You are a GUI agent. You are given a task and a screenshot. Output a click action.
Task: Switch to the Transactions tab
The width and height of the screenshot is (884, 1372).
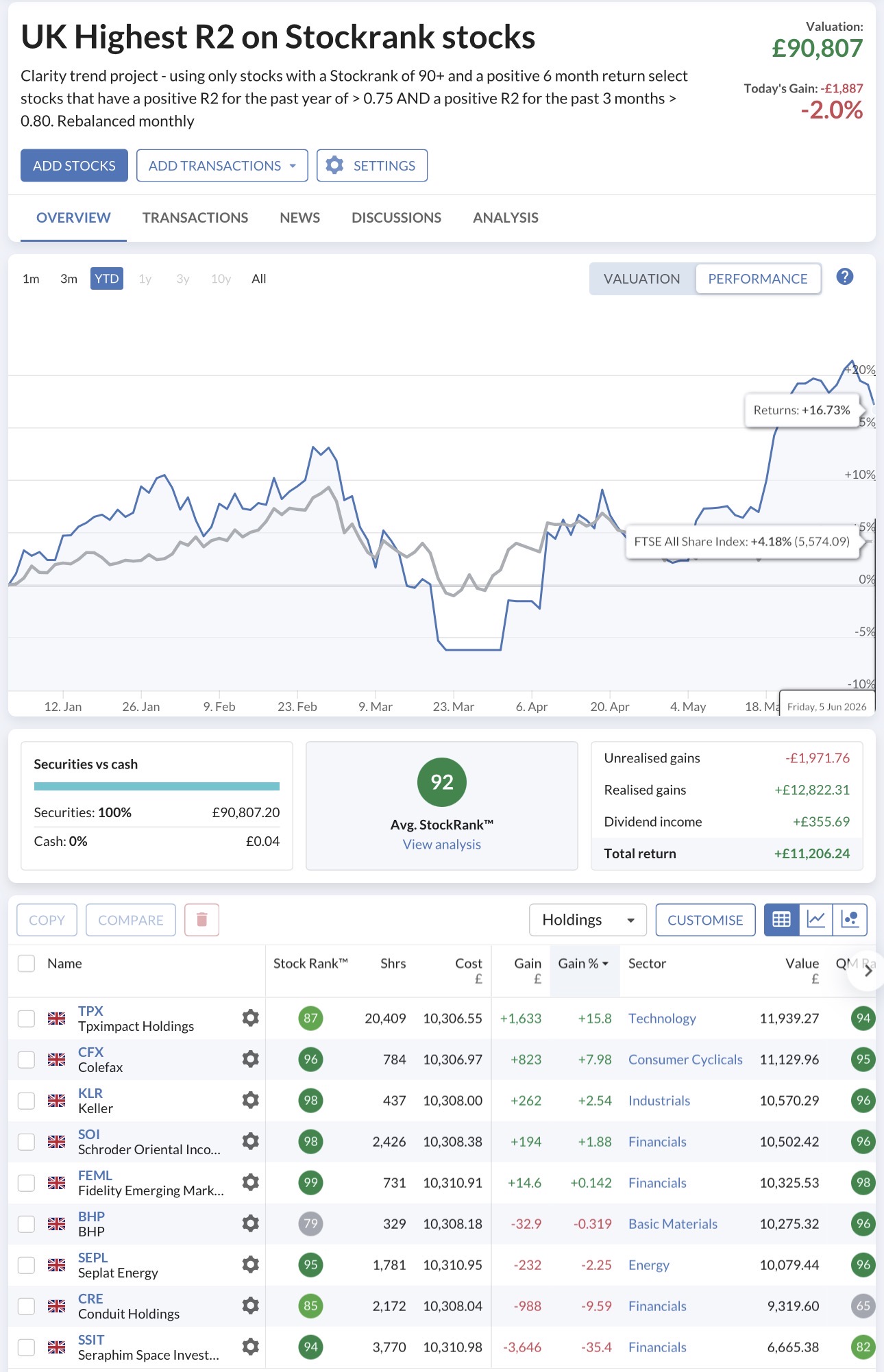[195, 218]
